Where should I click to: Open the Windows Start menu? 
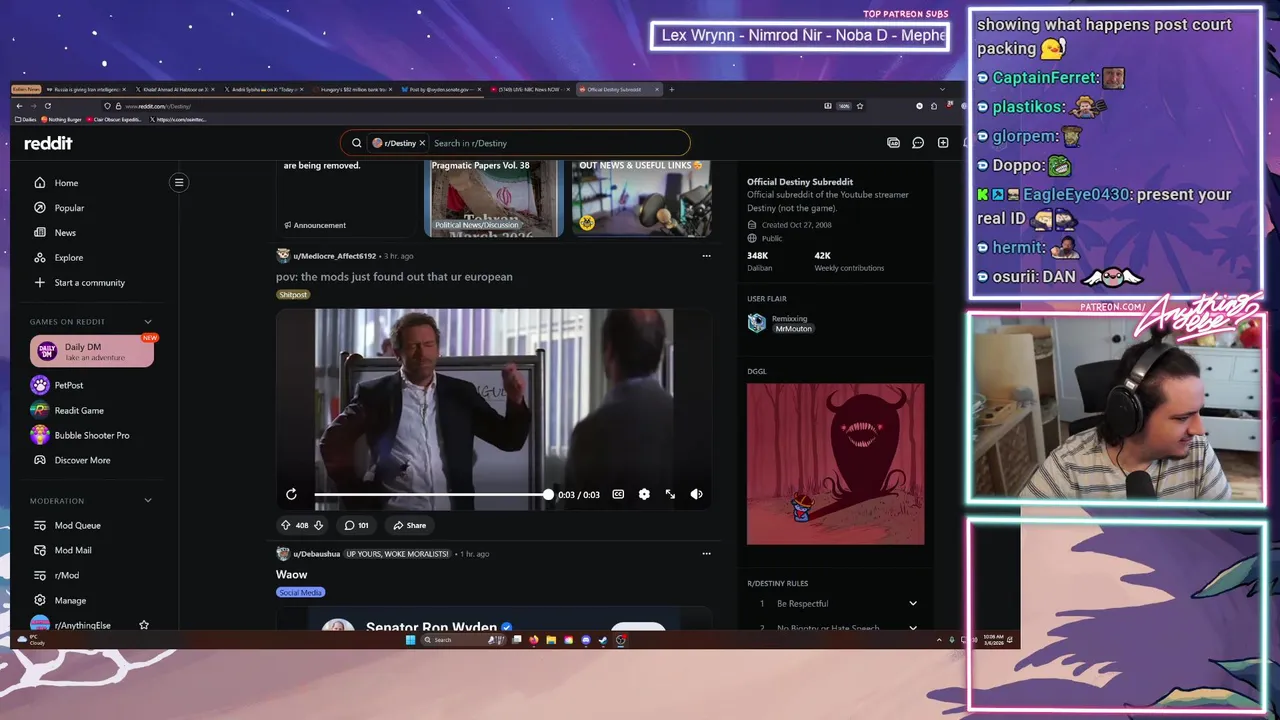(x=410, y=640)
